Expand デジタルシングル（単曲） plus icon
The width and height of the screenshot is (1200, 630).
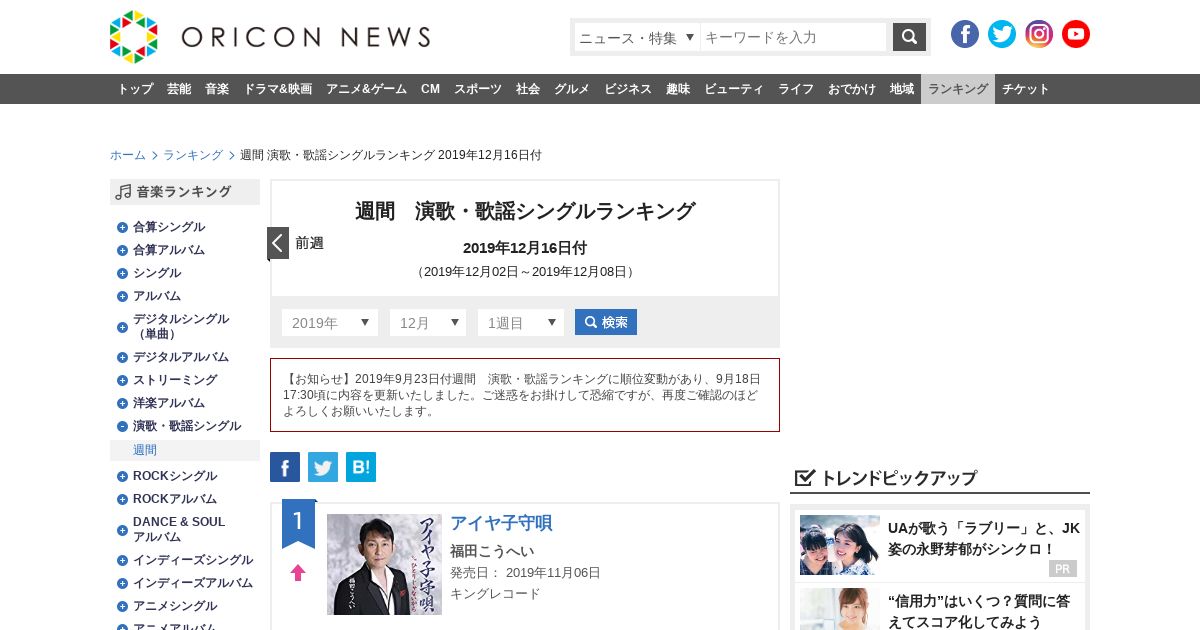click(x=122, y=327)
